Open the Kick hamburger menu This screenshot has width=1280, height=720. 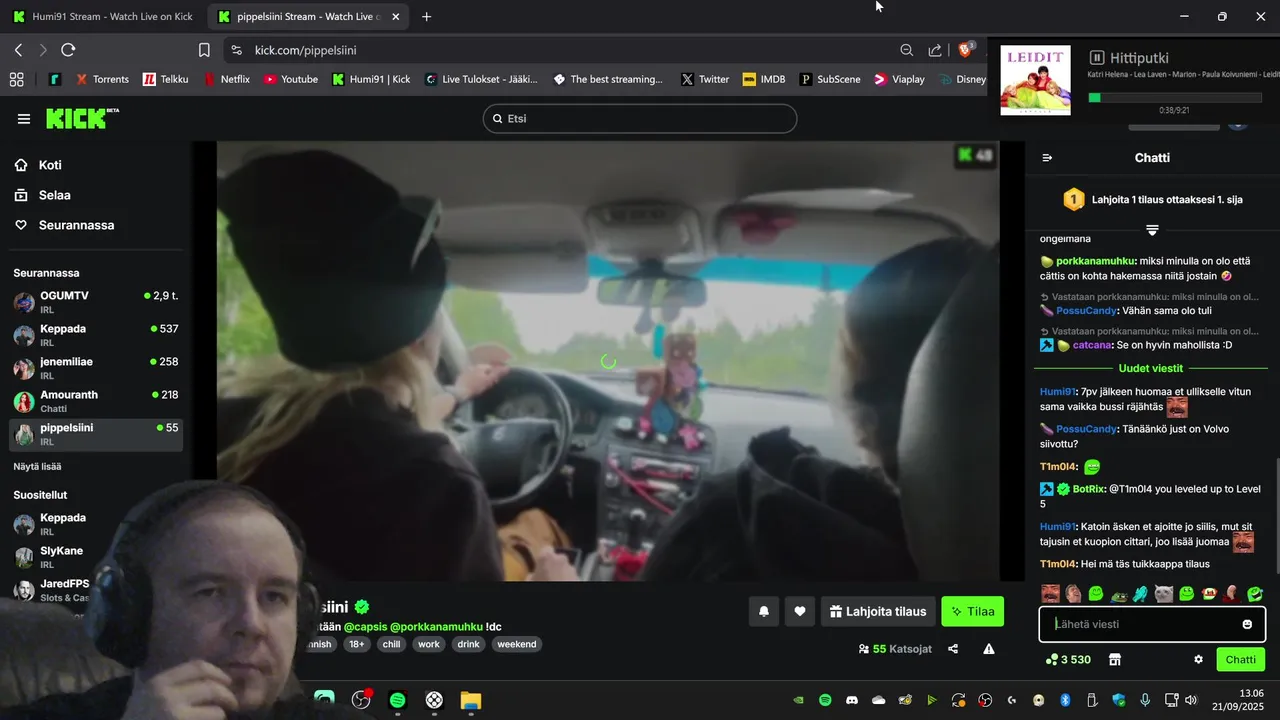(24, 119)
